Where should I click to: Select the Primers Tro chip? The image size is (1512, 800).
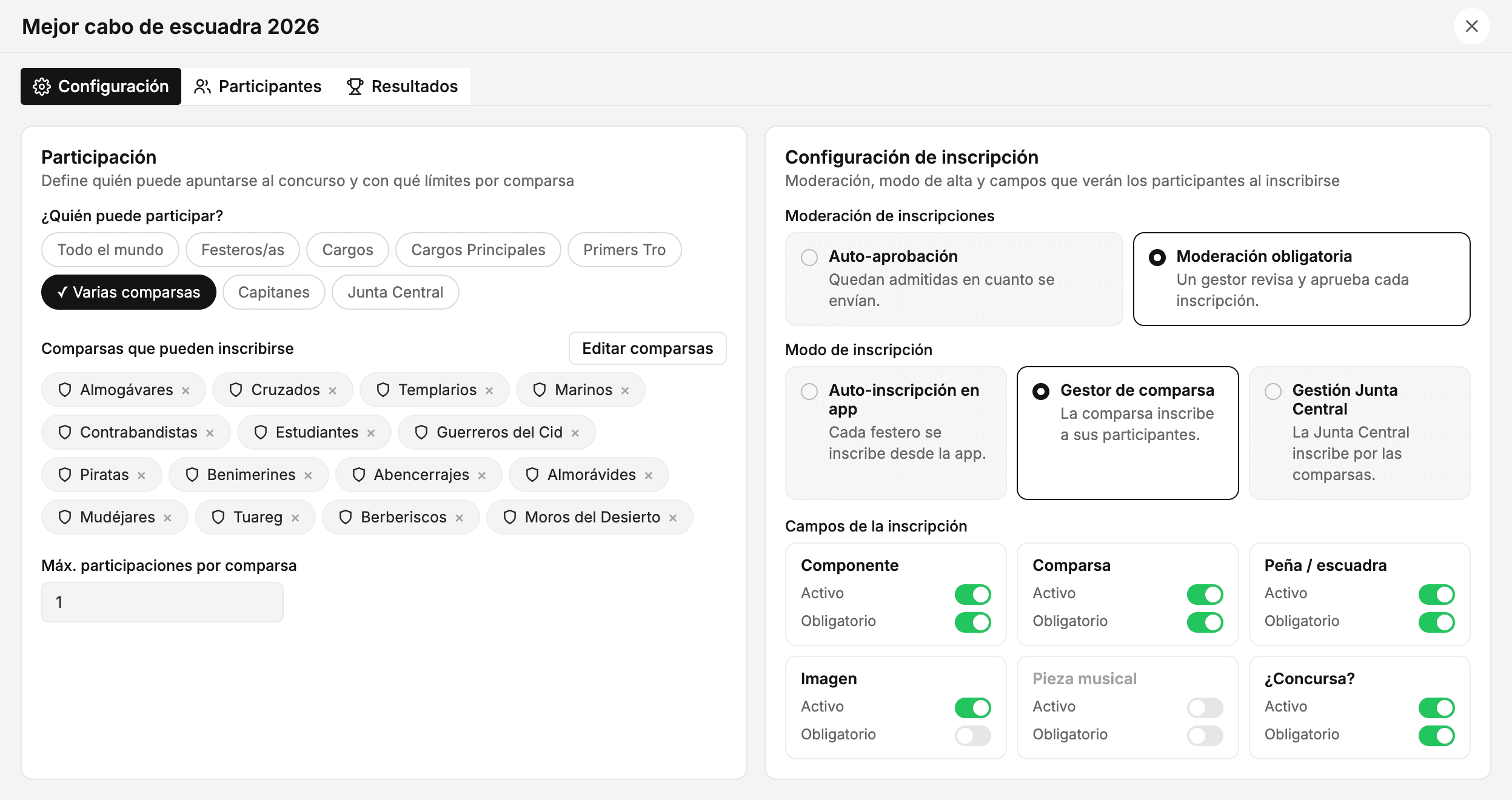624,250
